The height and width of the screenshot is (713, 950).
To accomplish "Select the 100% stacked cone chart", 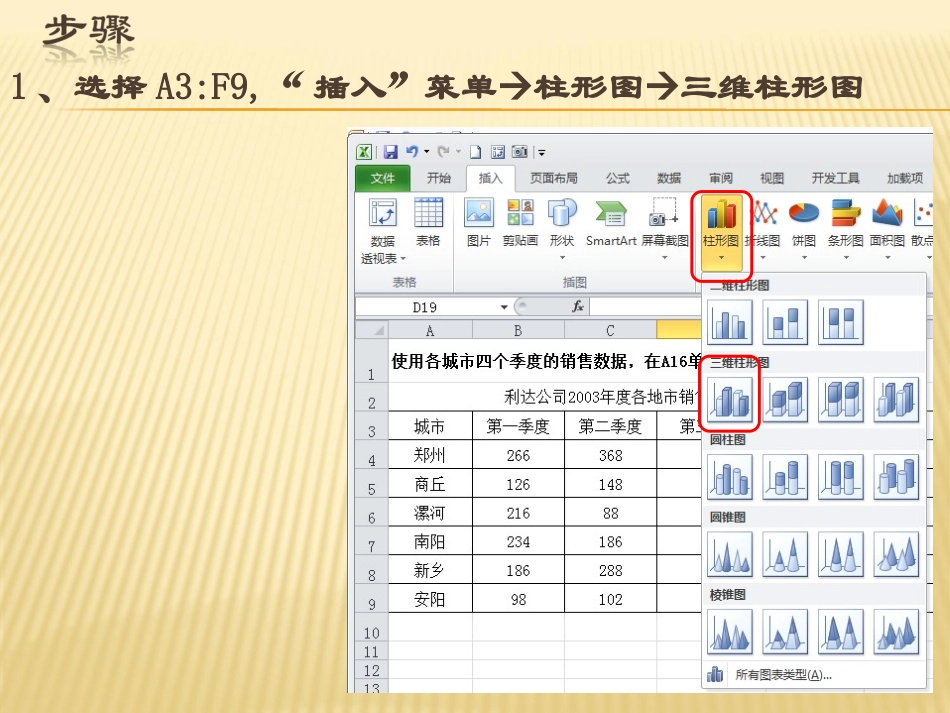I will point(841,554).
